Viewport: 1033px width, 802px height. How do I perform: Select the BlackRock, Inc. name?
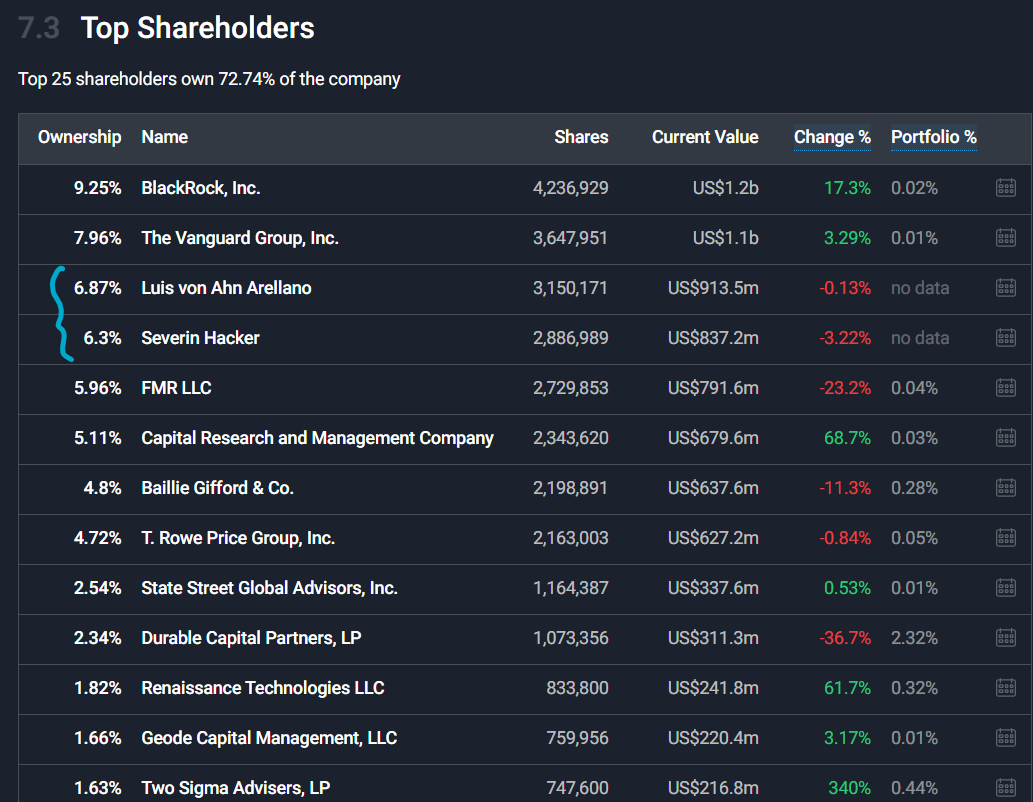[x=201, y=188]
